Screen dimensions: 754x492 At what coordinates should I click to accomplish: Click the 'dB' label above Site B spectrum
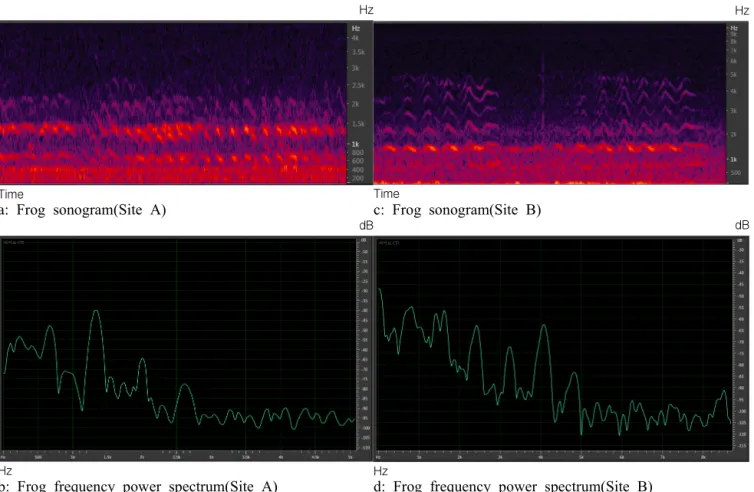[742, 225]
